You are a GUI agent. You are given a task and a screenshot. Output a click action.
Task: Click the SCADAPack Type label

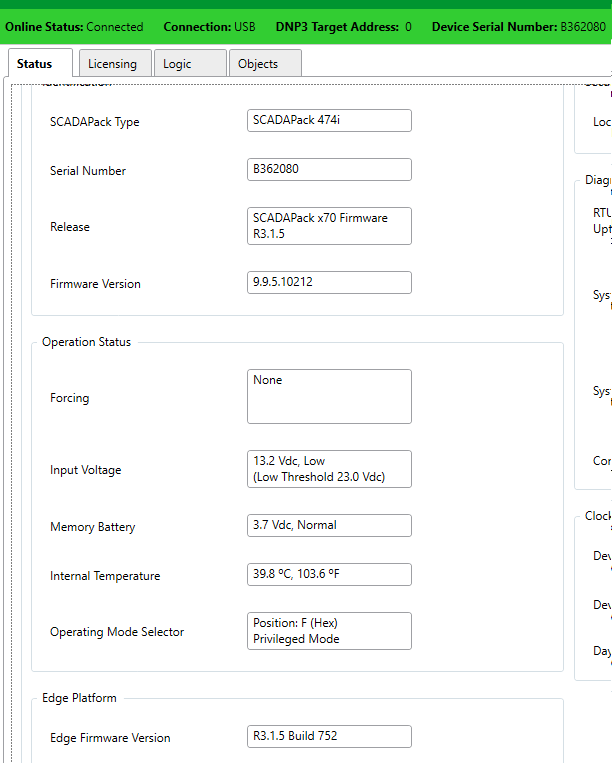click(x=94, y=122)
